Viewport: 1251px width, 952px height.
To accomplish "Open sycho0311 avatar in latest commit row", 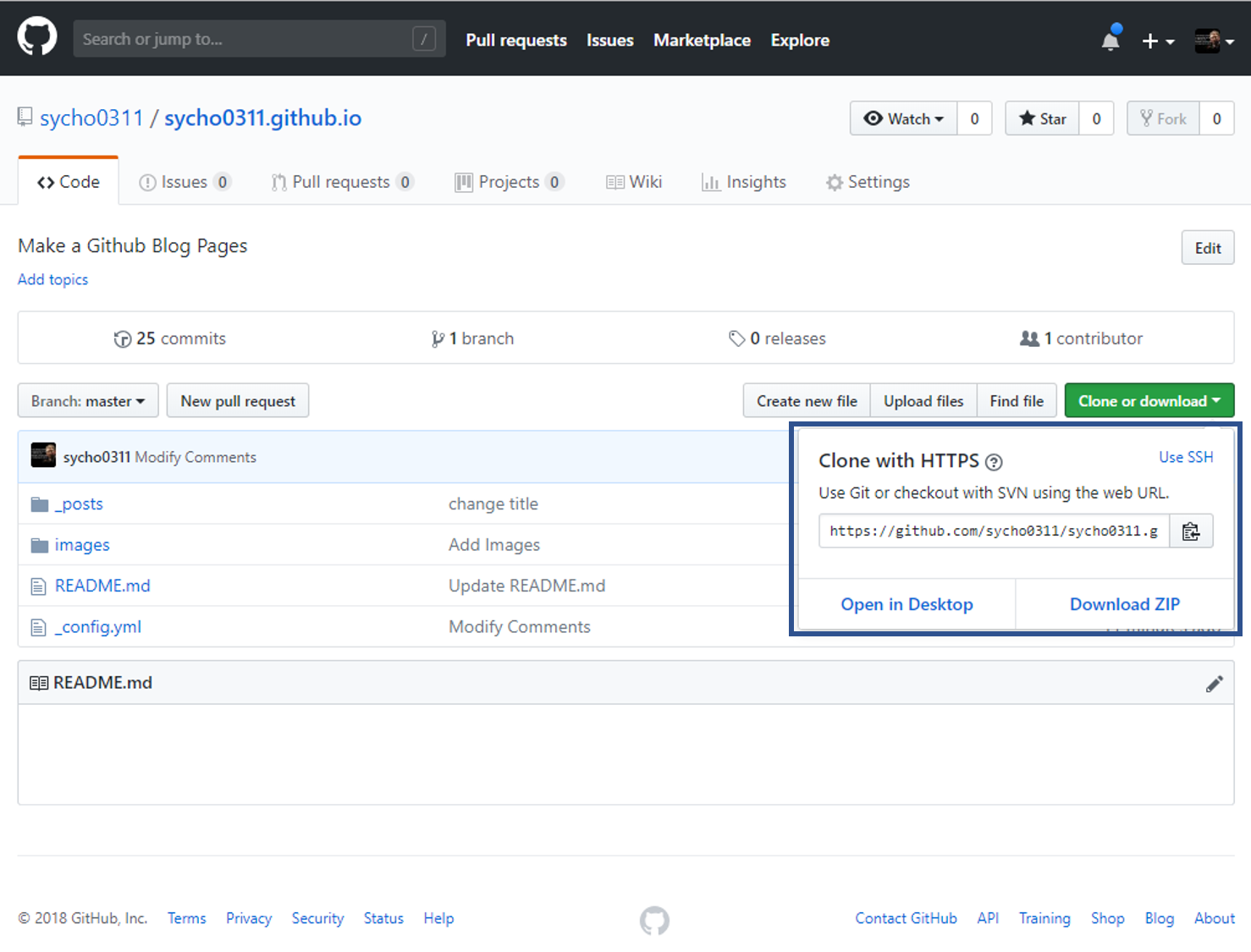I will tap(43, 455).
